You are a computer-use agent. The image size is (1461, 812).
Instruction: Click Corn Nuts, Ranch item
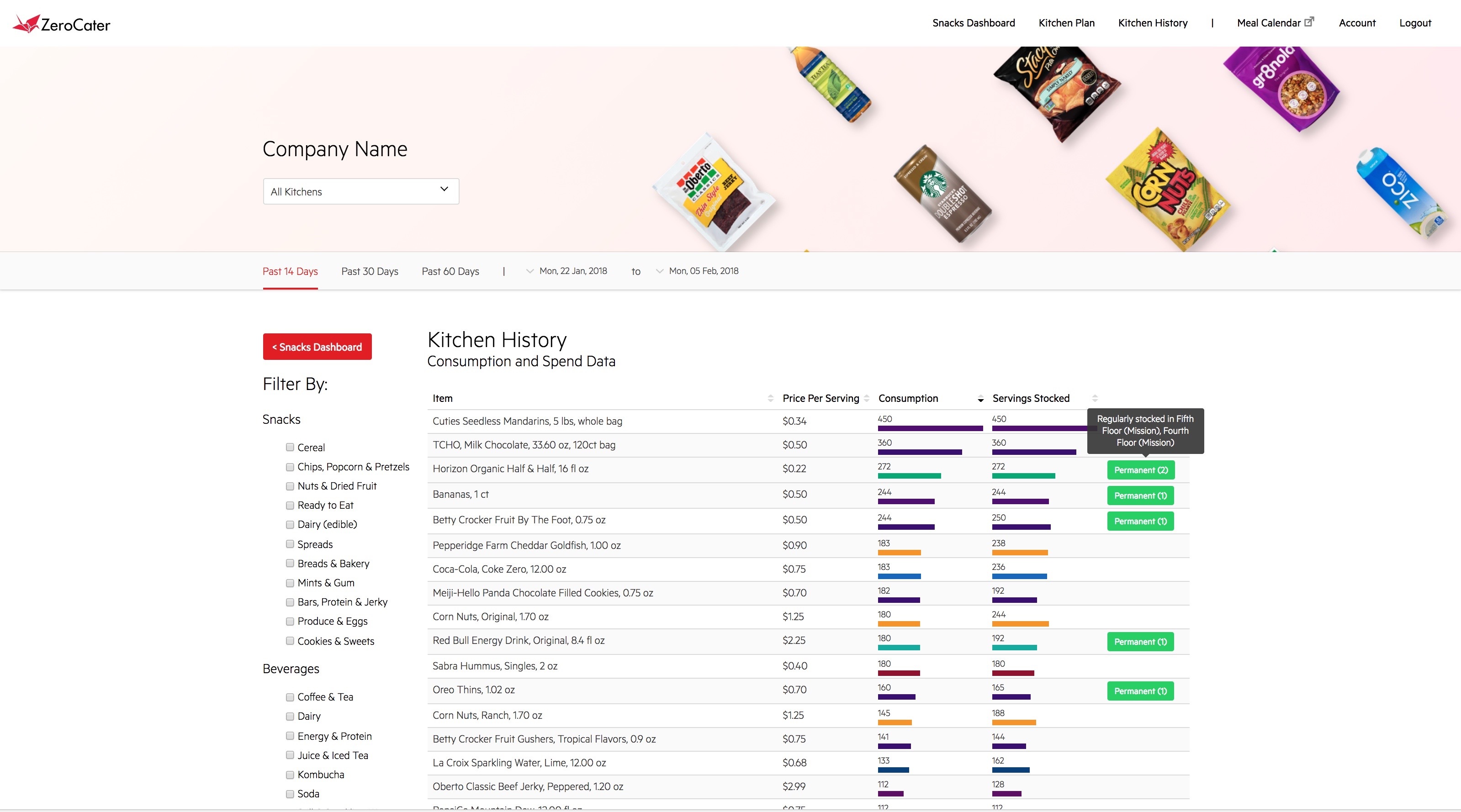point(487,715)
